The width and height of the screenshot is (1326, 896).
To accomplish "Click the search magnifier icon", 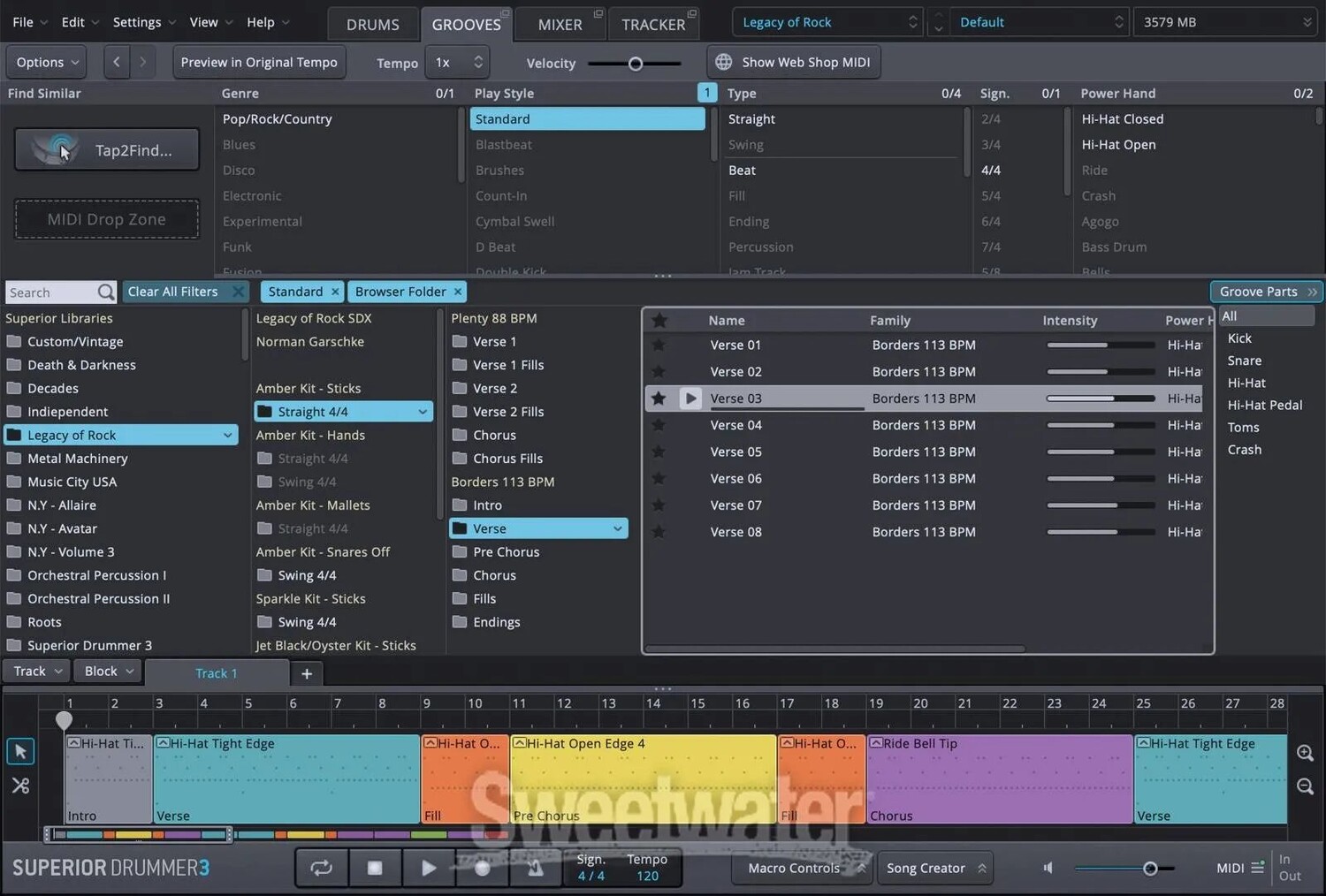I will pyautogui.click(x=106, y=292).
